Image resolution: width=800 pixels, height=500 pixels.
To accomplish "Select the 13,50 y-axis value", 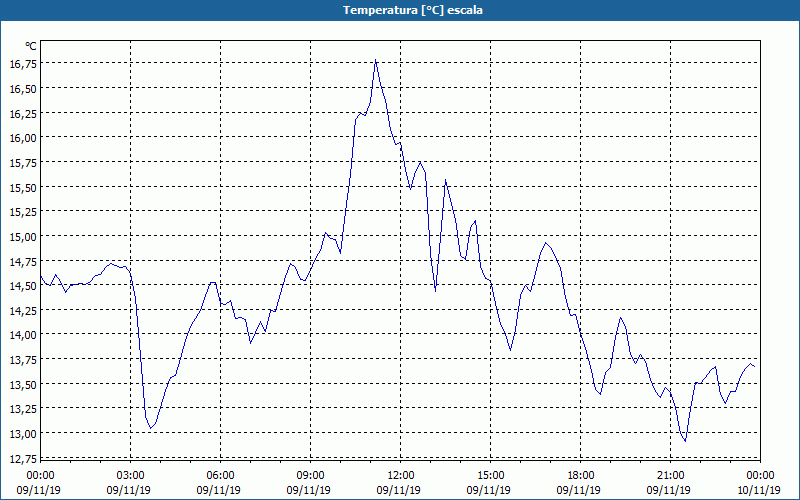I will (x=23, y=384).
